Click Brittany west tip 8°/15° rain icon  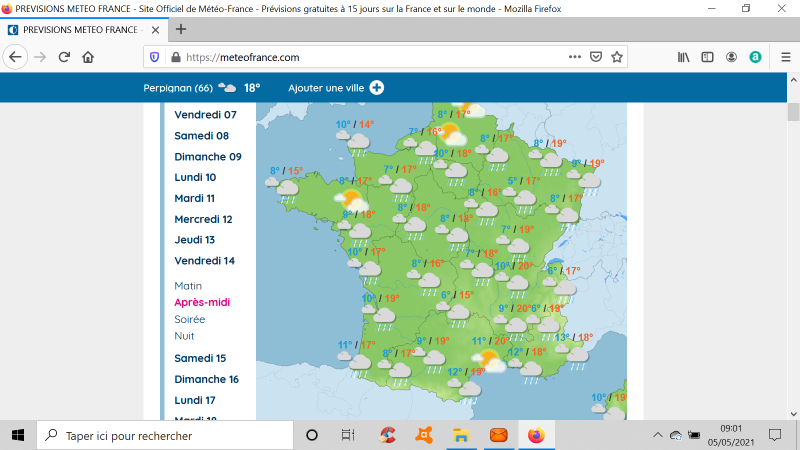coord(283,190)
